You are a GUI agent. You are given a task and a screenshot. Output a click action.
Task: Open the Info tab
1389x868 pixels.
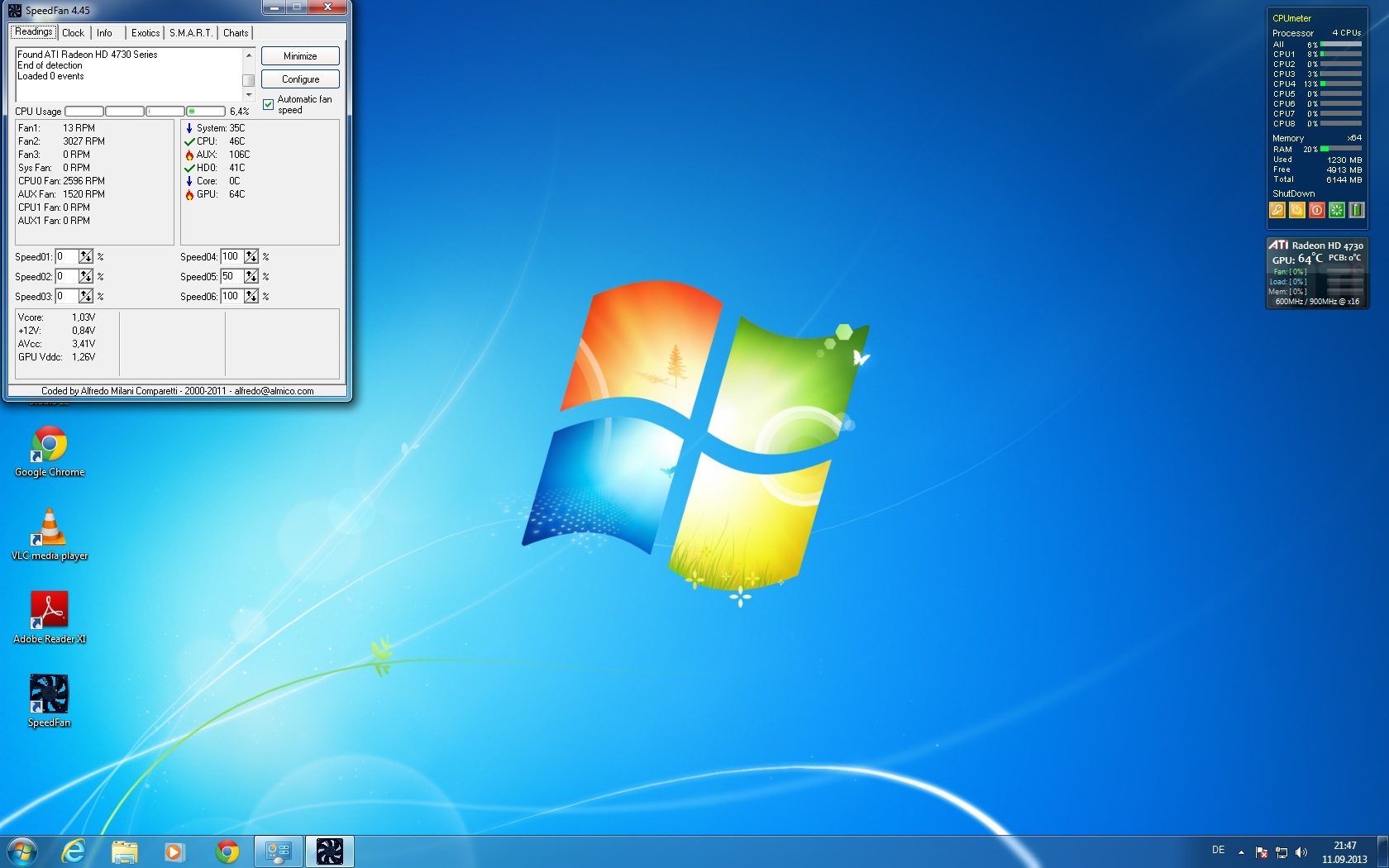click(104, 33)
